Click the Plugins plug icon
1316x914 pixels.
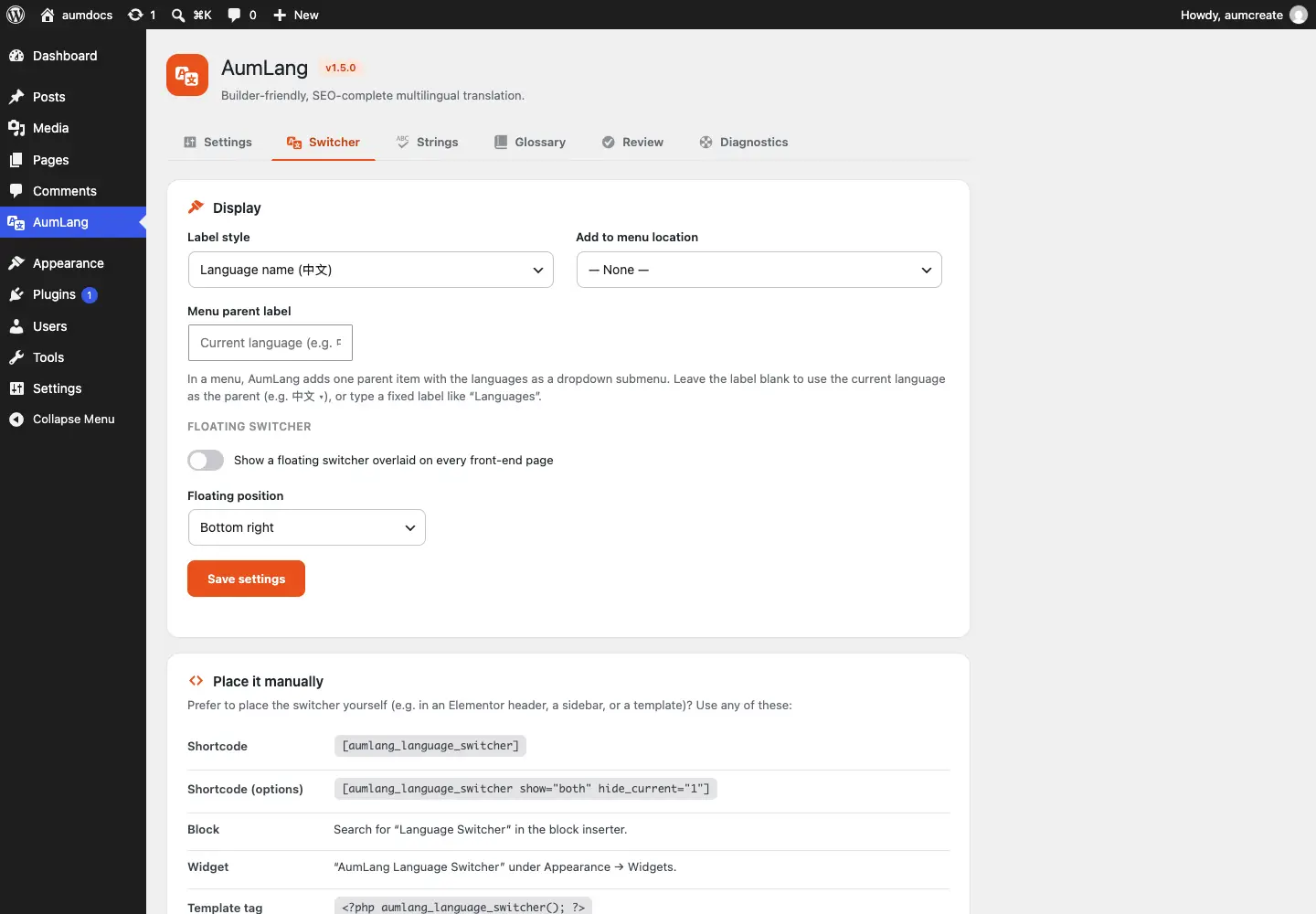(16, 294)
